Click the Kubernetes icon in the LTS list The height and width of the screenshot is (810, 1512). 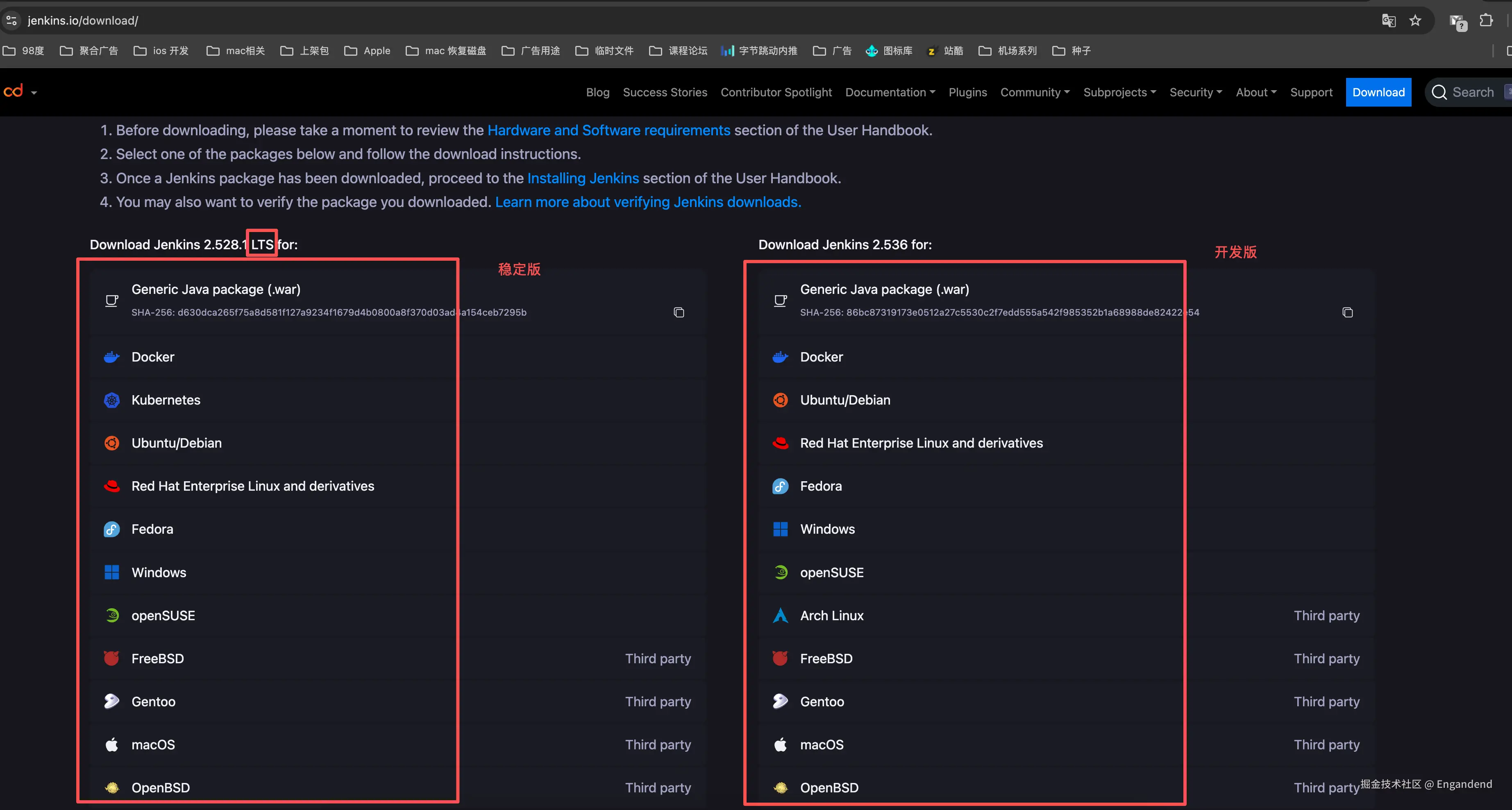tap(111, 400)
